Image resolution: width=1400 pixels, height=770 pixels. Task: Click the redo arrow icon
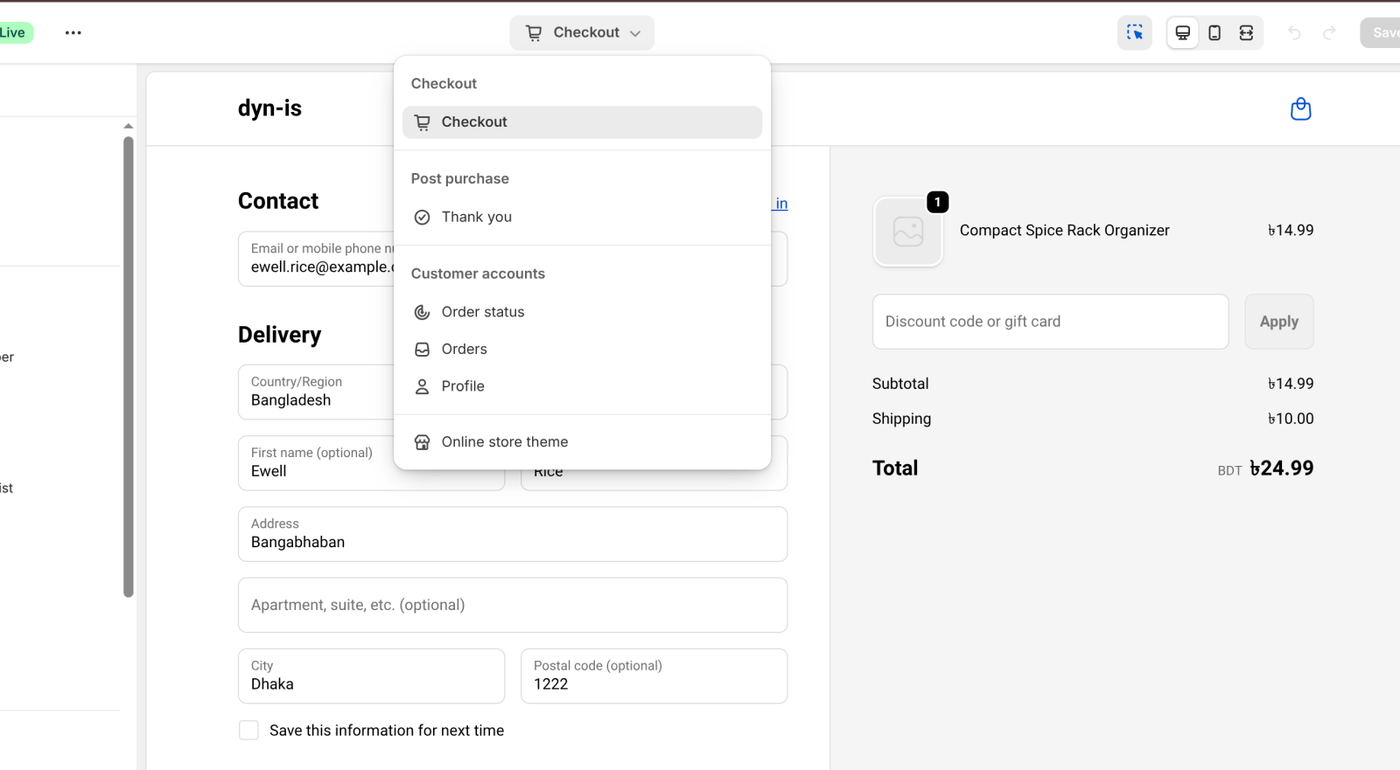click(1329, 33)
